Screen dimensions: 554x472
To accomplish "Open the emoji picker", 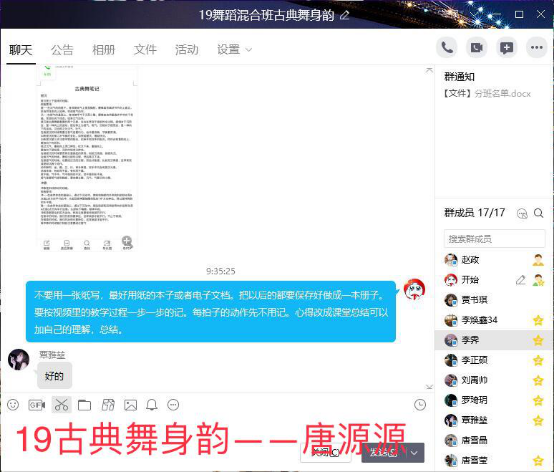I will tap(13, 405).
